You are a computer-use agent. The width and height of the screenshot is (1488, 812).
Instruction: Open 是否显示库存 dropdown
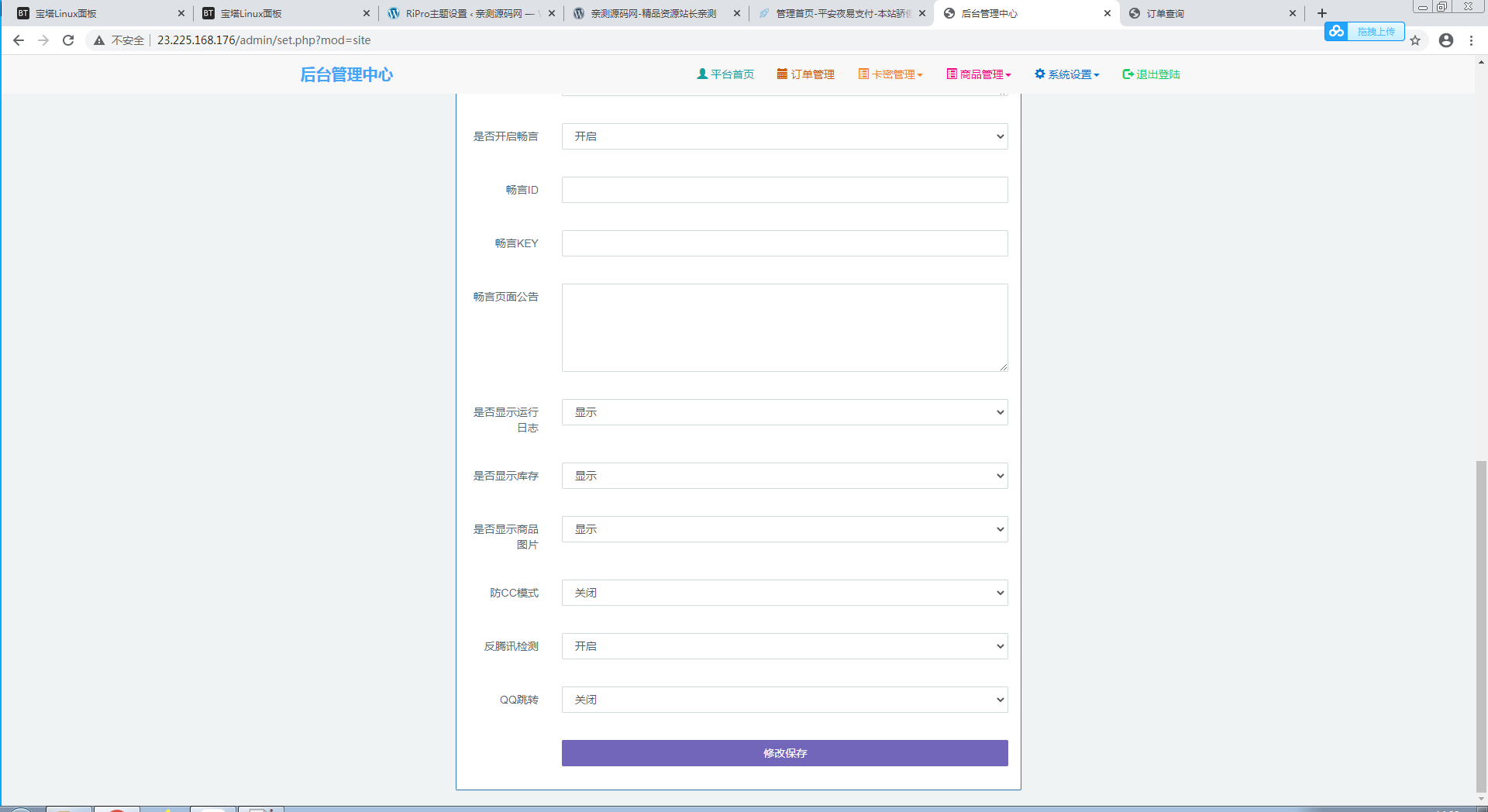(784, 476)
